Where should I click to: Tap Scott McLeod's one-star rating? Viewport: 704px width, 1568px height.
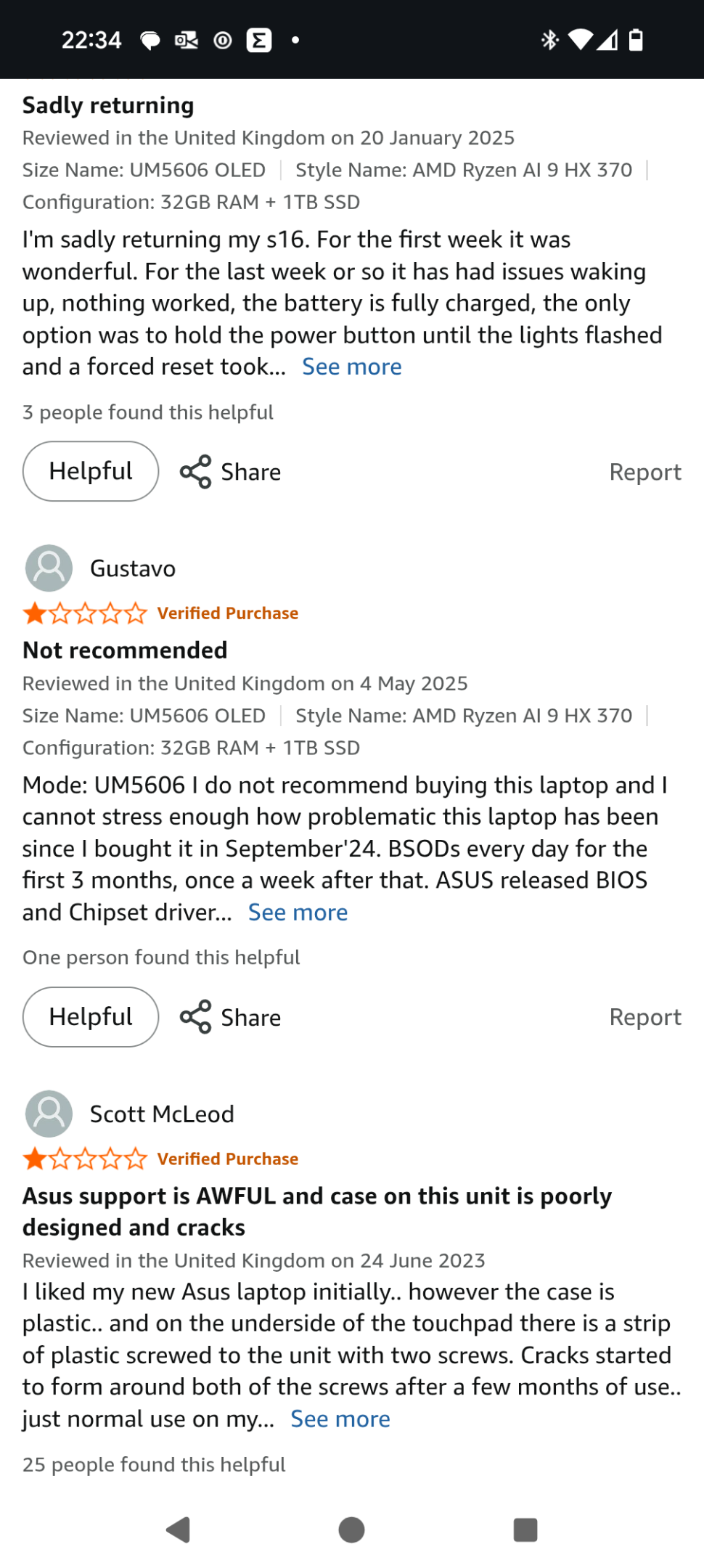[x=85, y=1159]
